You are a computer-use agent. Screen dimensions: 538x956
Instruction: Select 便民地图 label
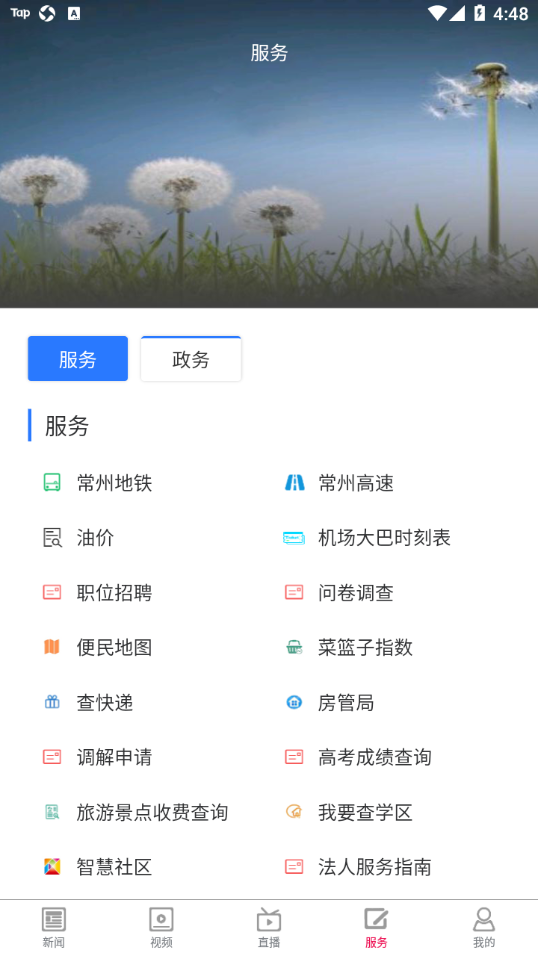[114, 647]
